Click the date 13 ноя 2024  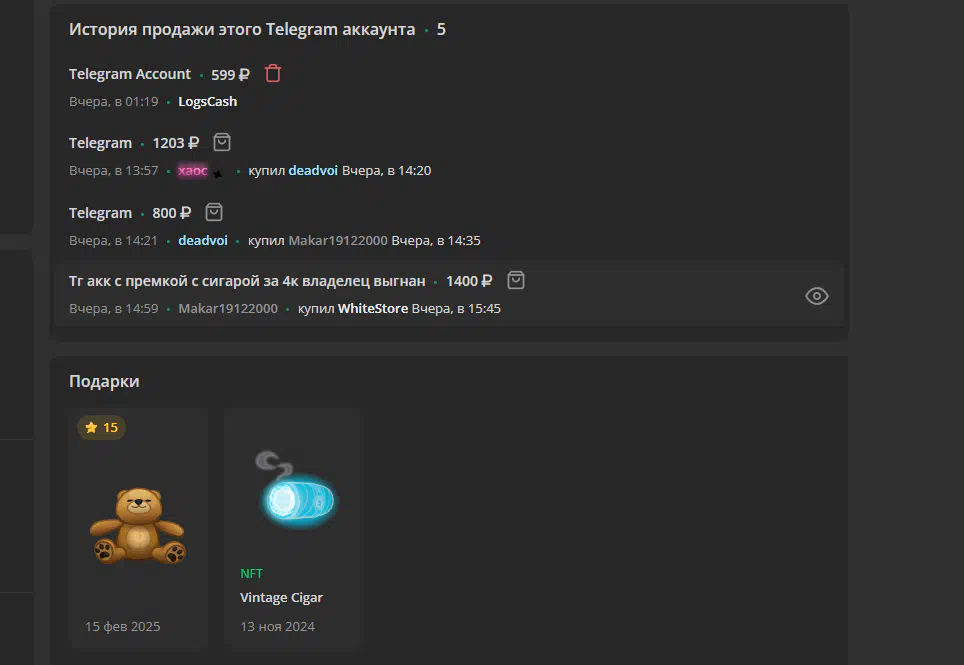[x=277, y=626]
